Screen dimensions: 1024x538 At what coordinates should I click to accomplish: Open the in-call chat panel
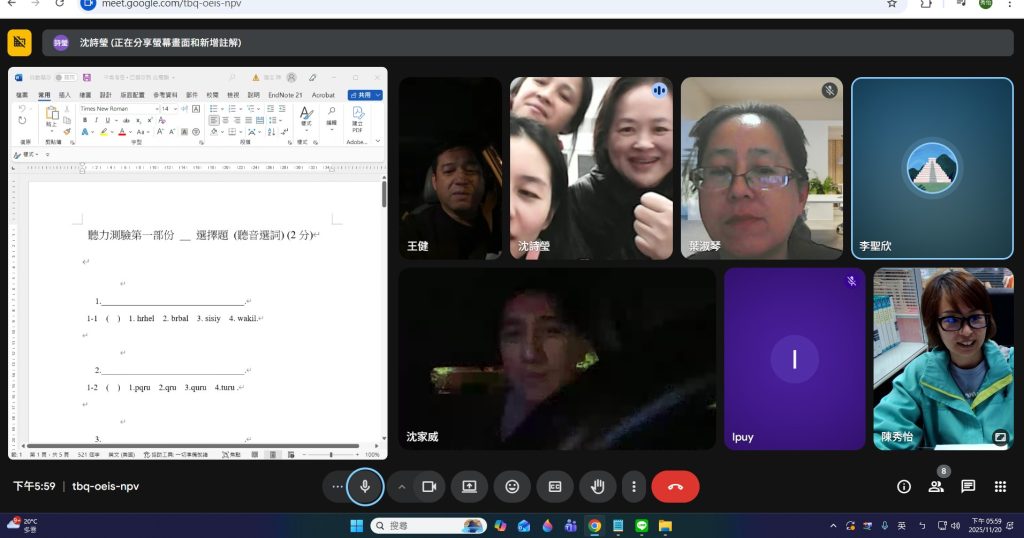pos(968,487)
